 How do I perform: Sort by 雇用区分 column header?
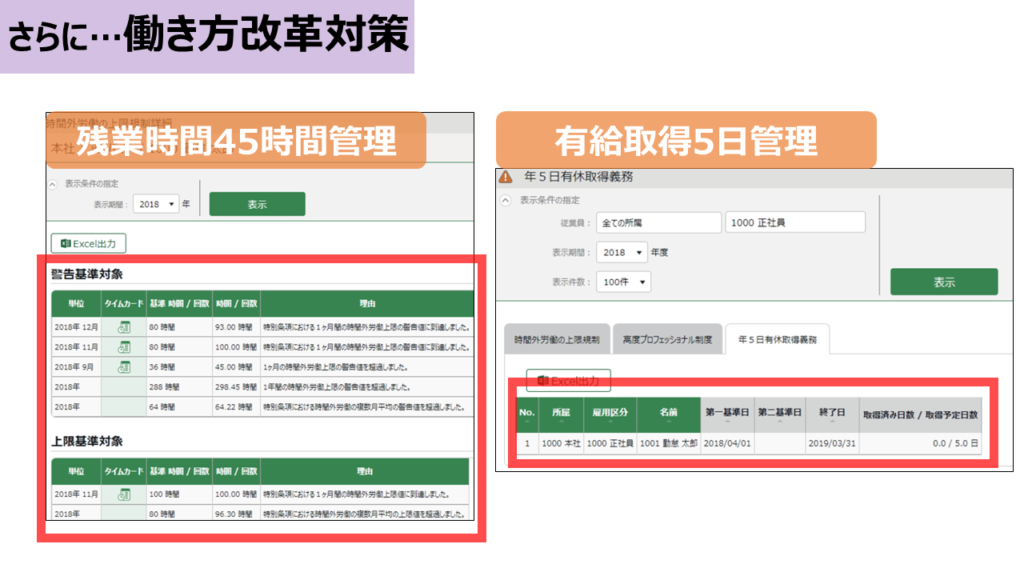click(610, 415)
